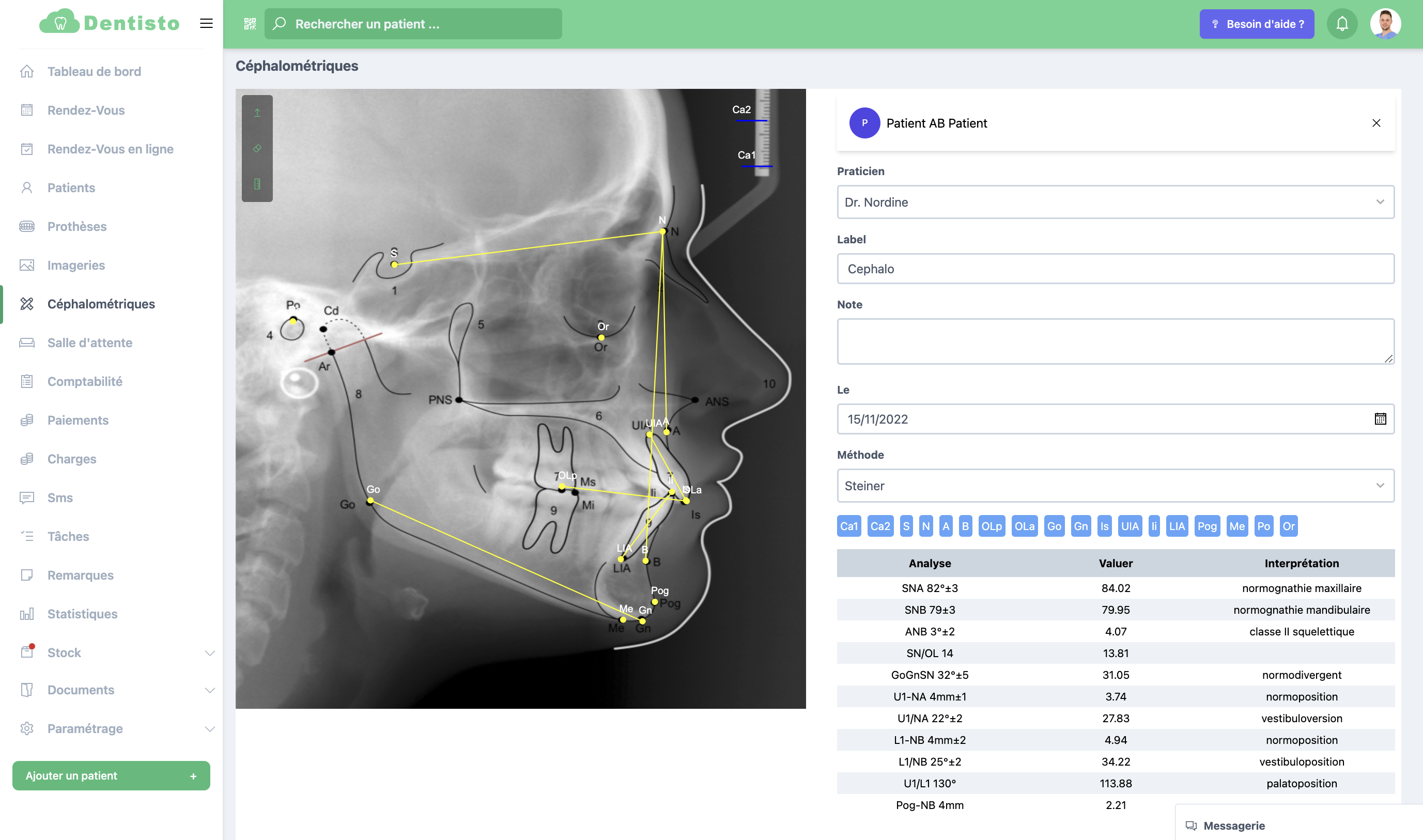Open notifications bell icon

(x=1341, y=24)
